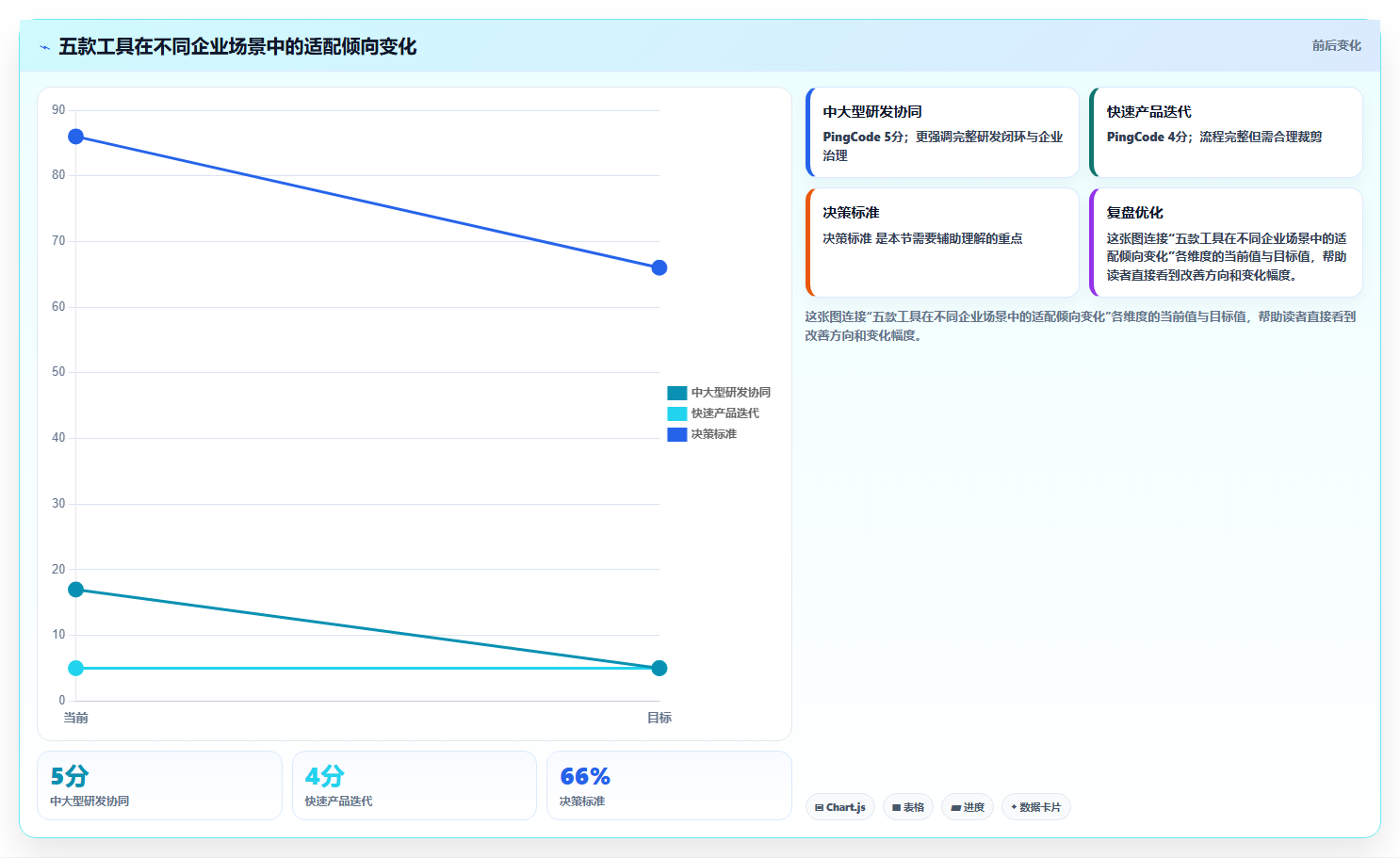Image resolution: width=1400 pixels, height=858 pixels.
Task: Toggle the 快速产品迭代 legend color box
Action: (676, 413)
